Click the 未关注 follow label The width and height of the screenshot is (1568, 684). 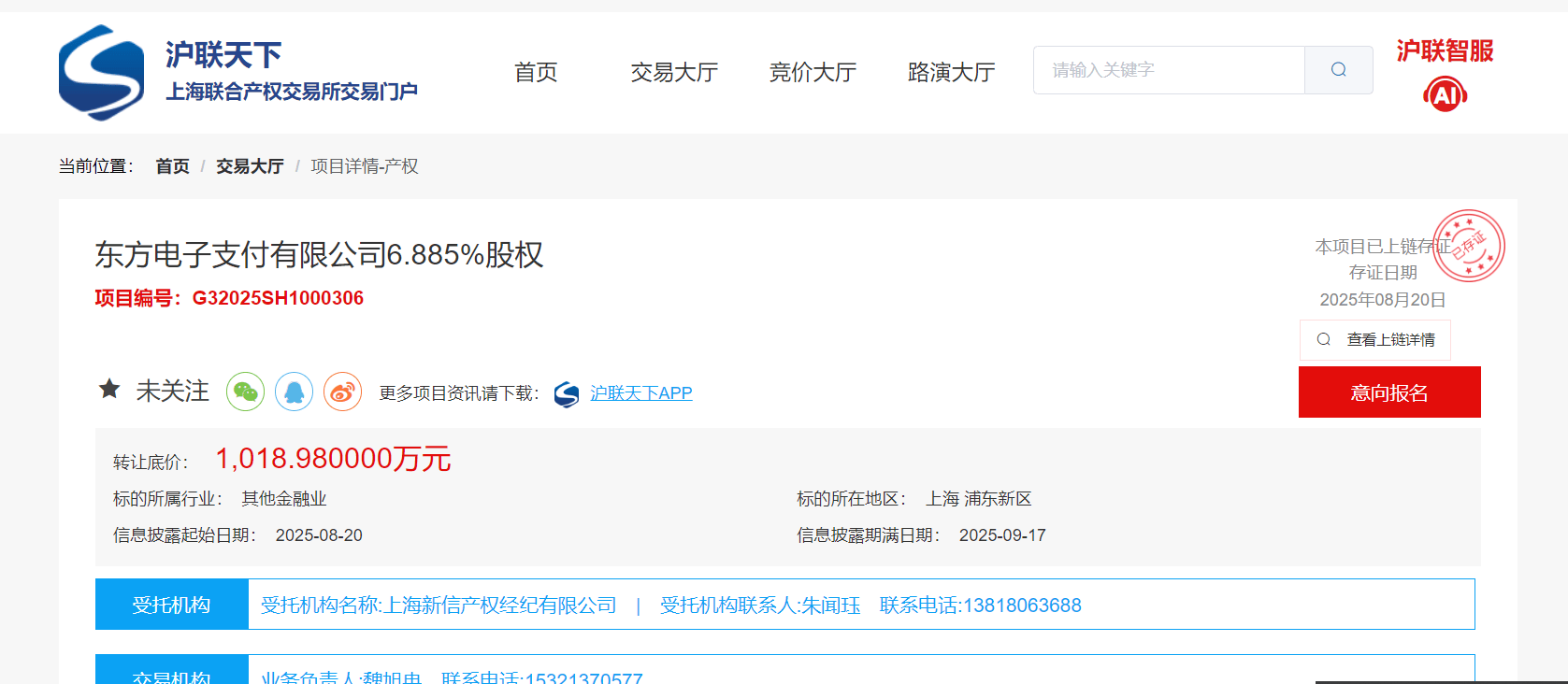(x=173, y=391)
